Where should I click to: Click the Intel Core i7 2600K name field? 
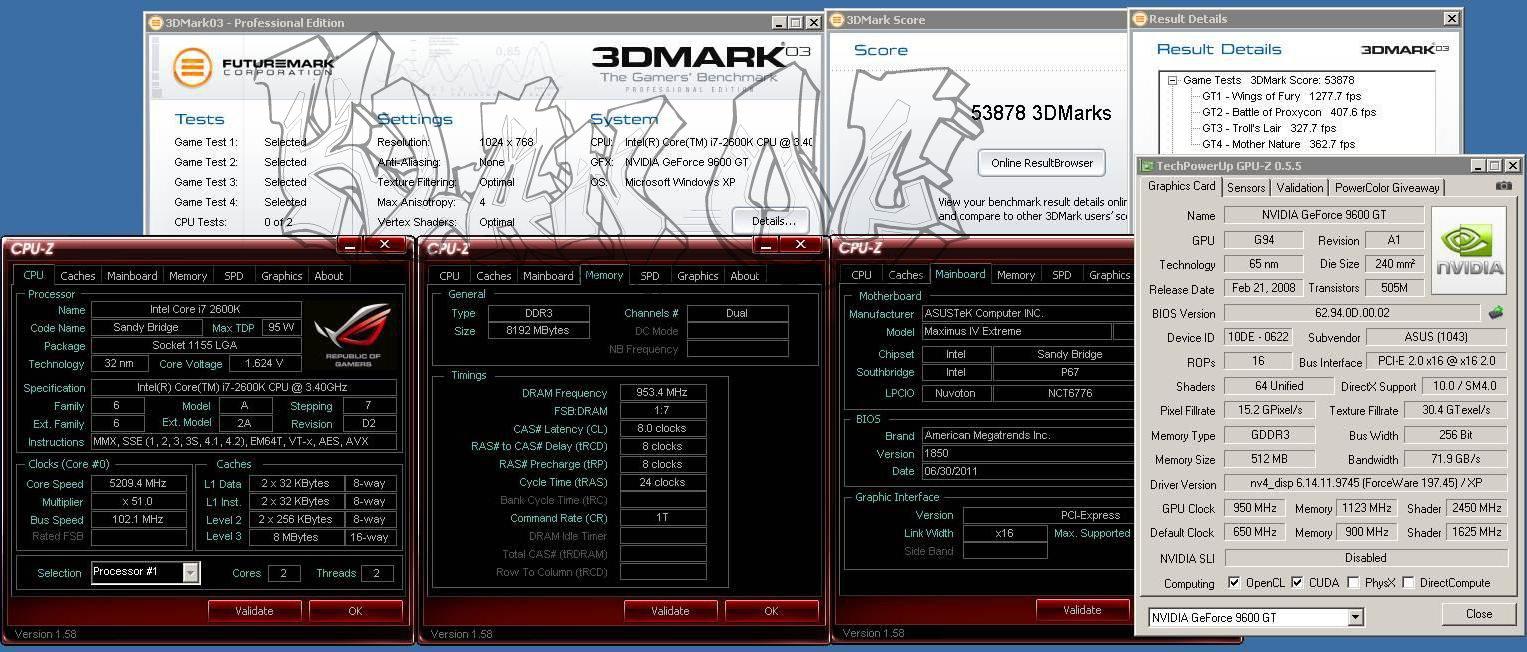(x=196, y=310)
